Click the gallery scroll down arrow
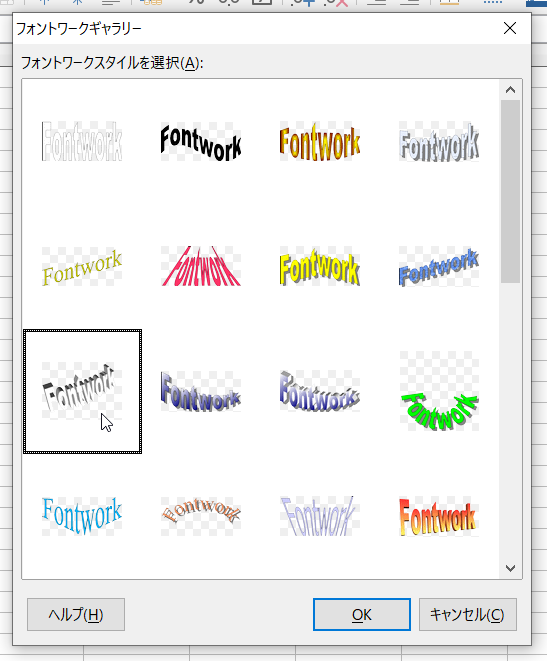The width and height of the screenshot is (547, 661). tap(510, 568)
